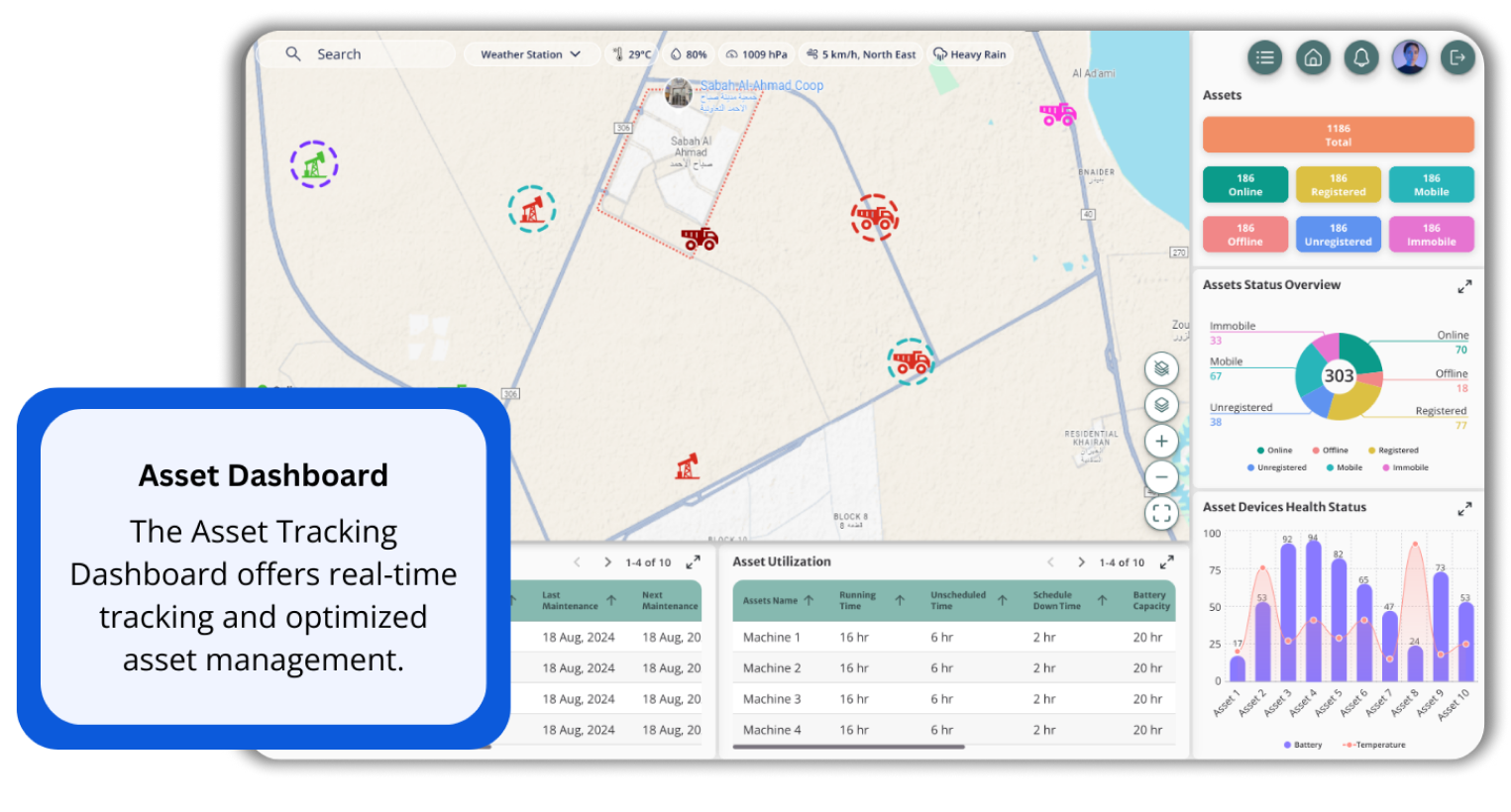The height and width of the screenshot is (812, 1511).
Task: Go to next page of Asset Utilization
Action: pyautogui.click(x=1081, y=562)
